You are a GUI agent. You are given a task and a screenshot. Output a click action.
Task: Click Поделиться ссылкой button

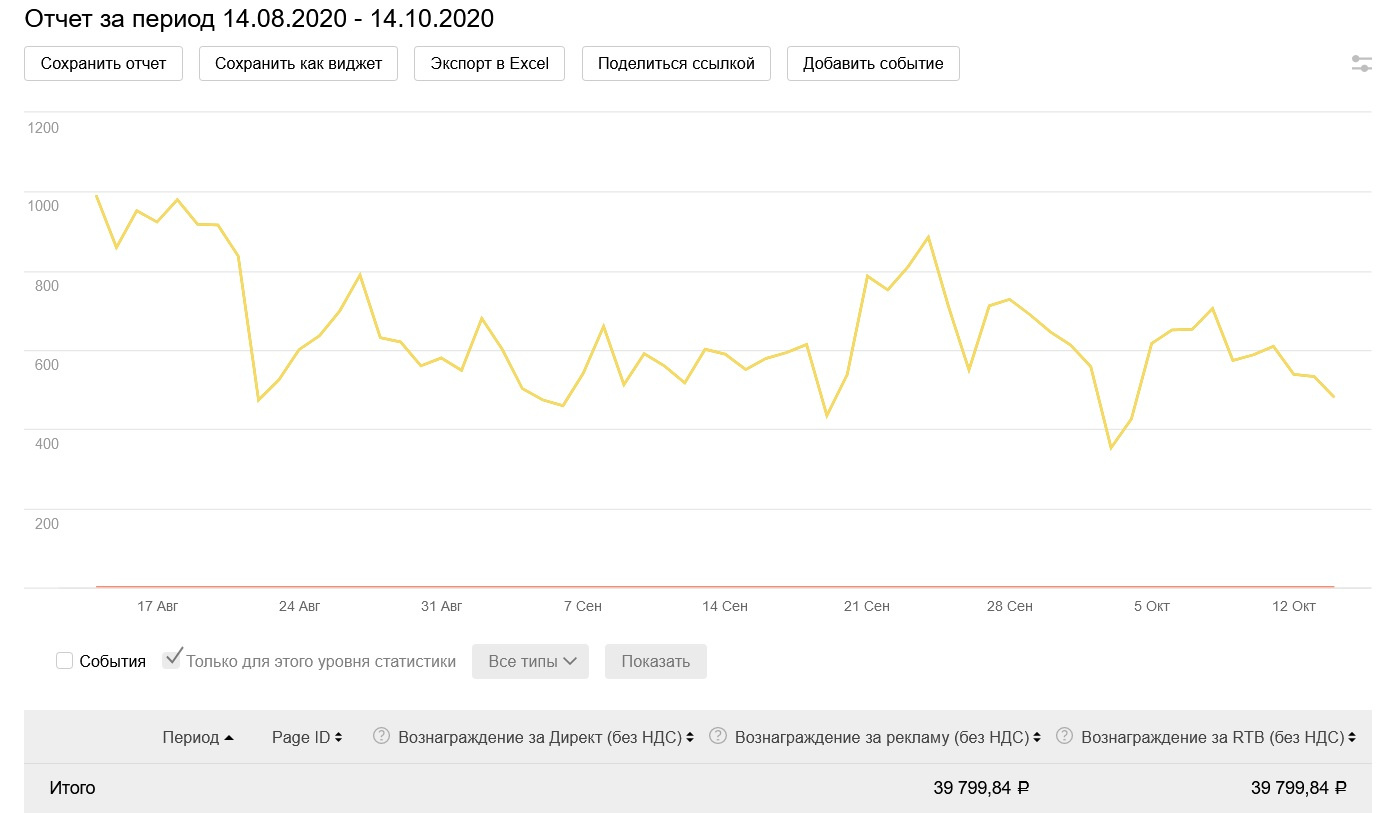tap(676, 64)
